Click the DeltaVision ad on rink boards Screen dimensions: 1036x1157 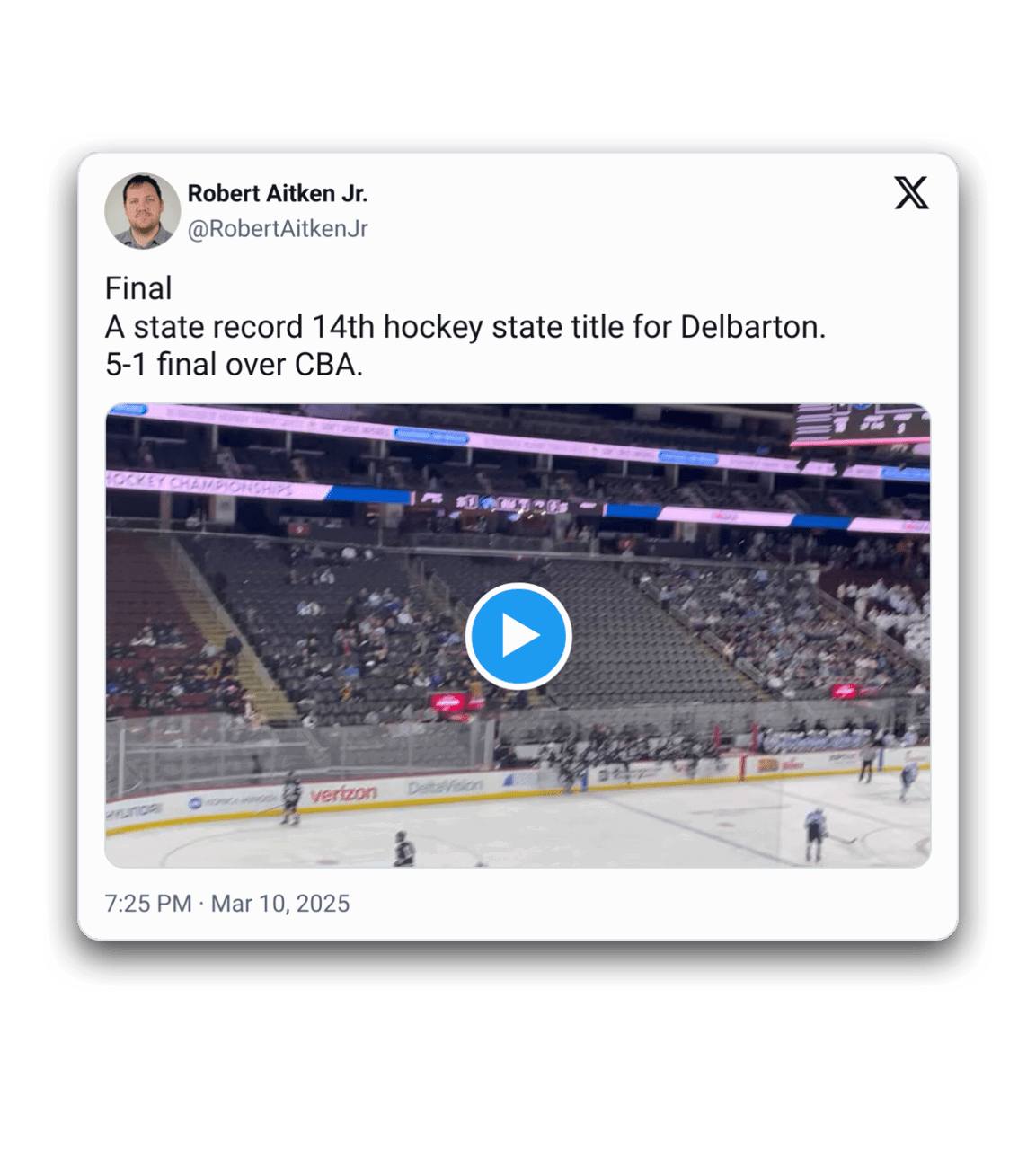445,788
